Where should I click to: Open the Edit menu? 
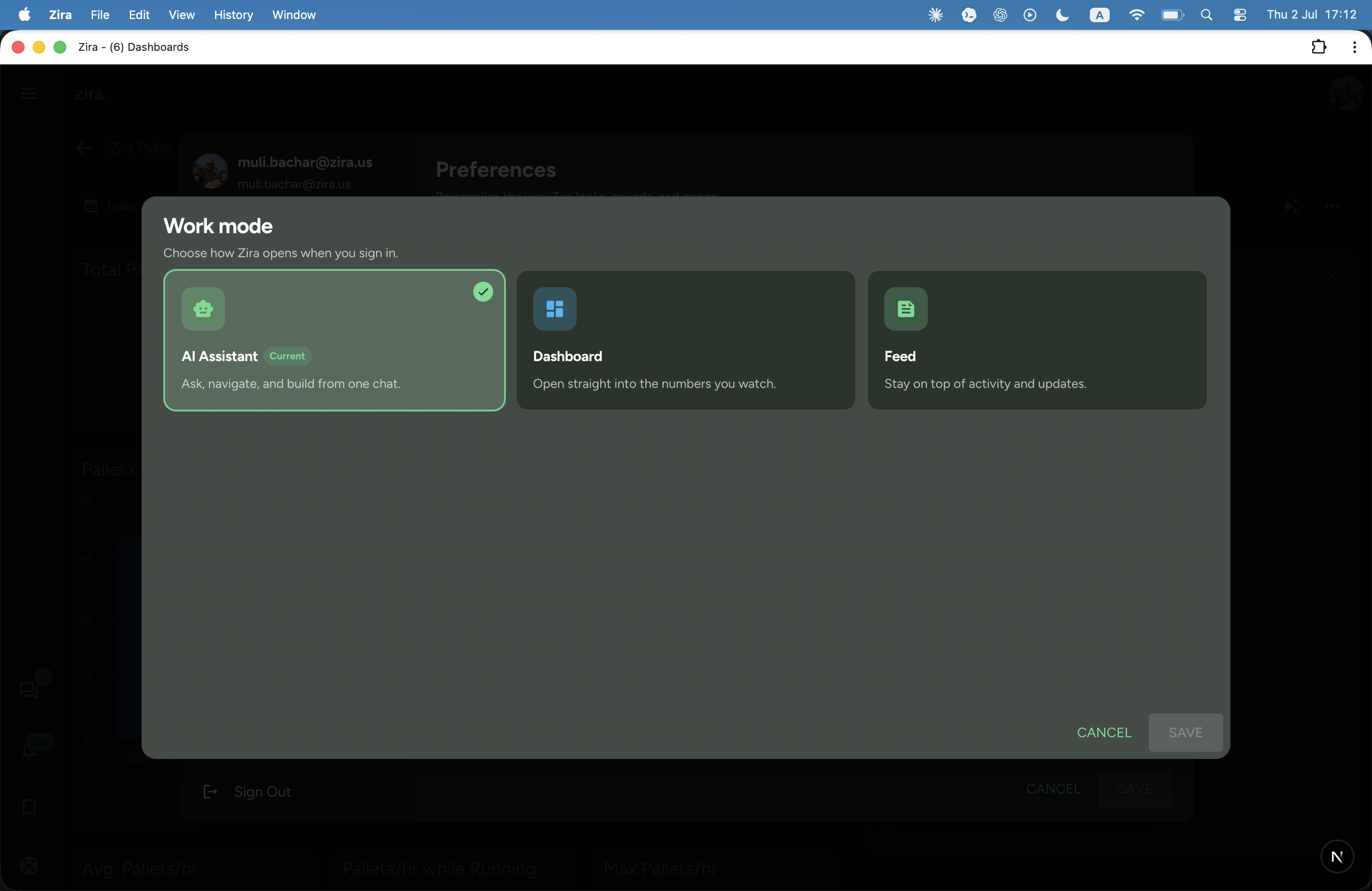coord(139,15)
